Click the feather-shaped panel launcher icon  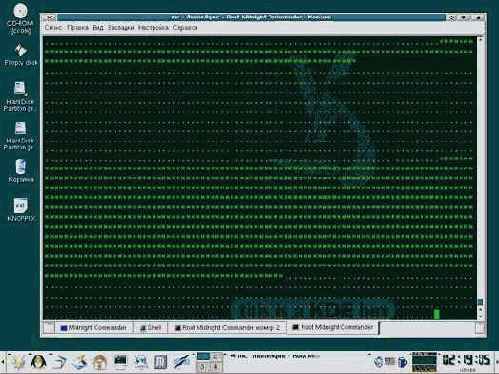point(182,361)
